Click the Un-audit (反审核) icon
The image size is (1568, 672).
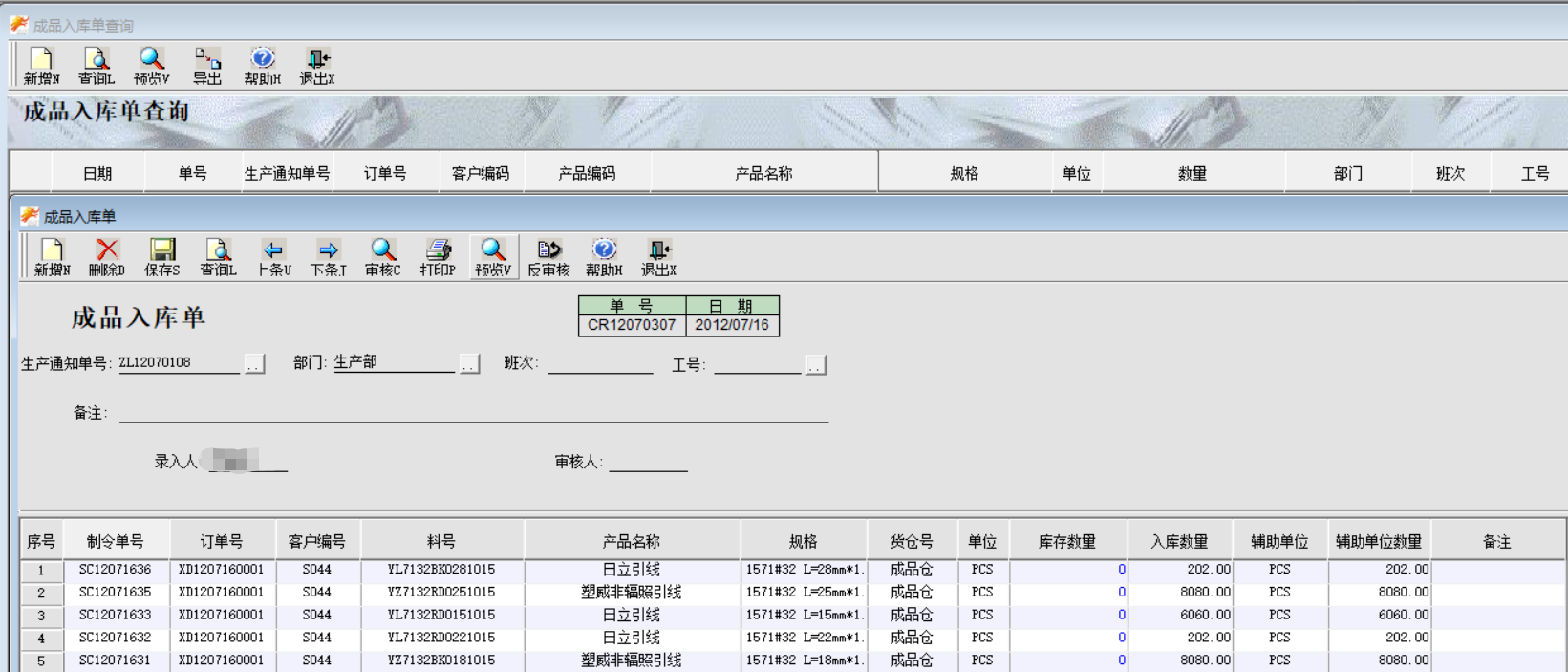(548, 256)
